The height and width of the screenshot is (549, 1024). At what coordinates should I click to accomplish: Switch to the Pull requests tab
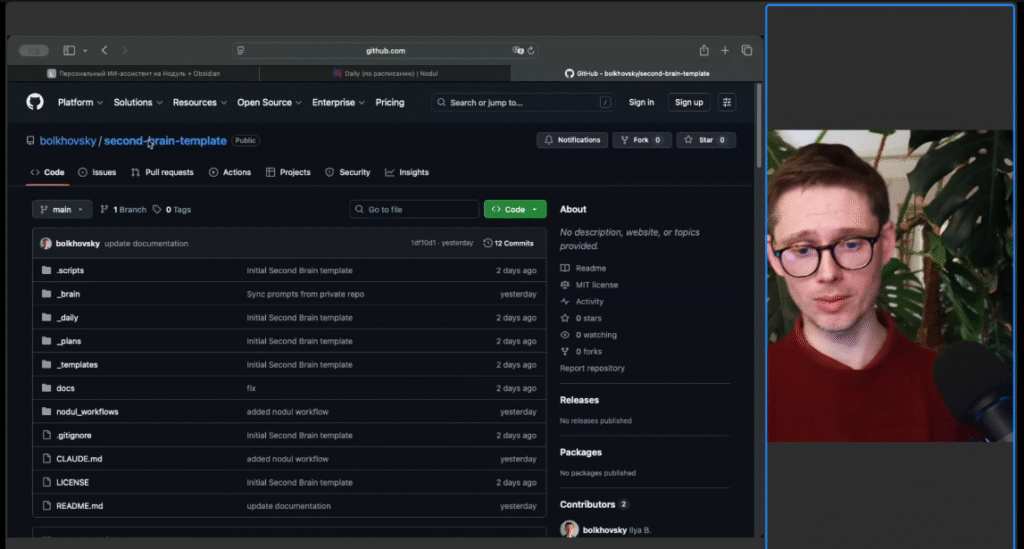coord(163,172)
